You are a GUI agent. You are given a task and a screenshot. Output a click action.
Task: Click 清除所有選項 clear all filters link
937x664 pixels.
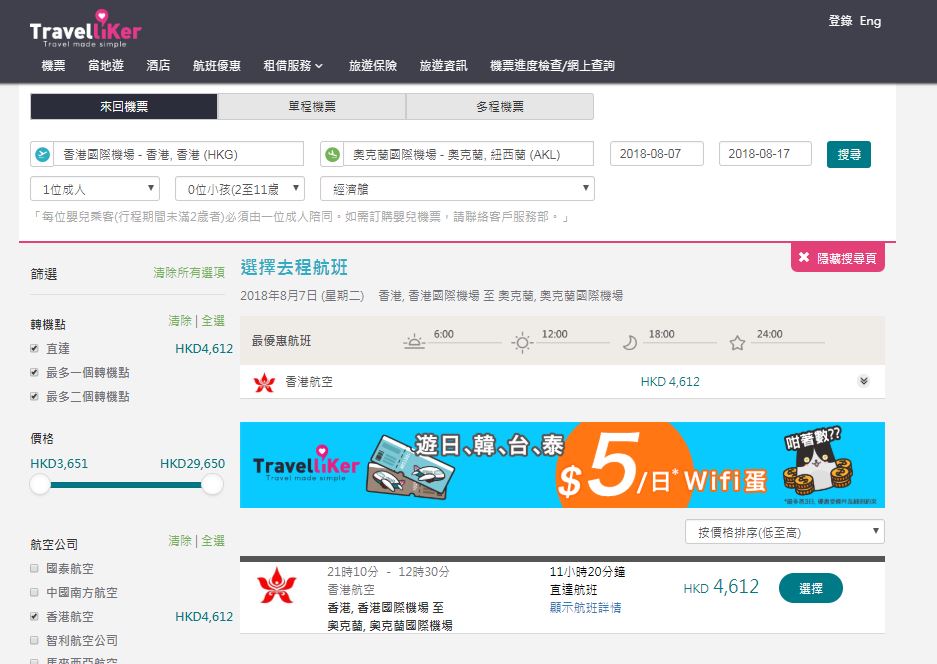(x=189, y=273)
